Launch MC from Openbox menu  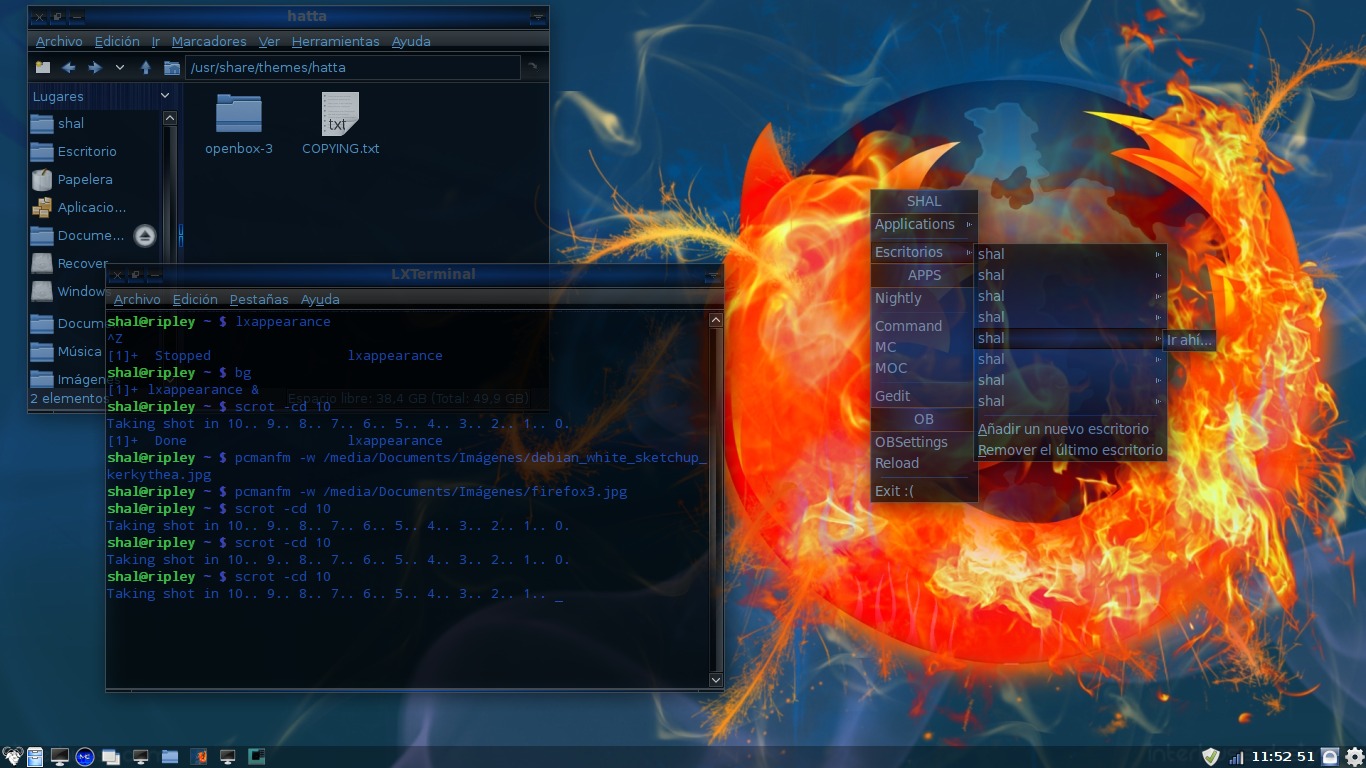[924, 347]
